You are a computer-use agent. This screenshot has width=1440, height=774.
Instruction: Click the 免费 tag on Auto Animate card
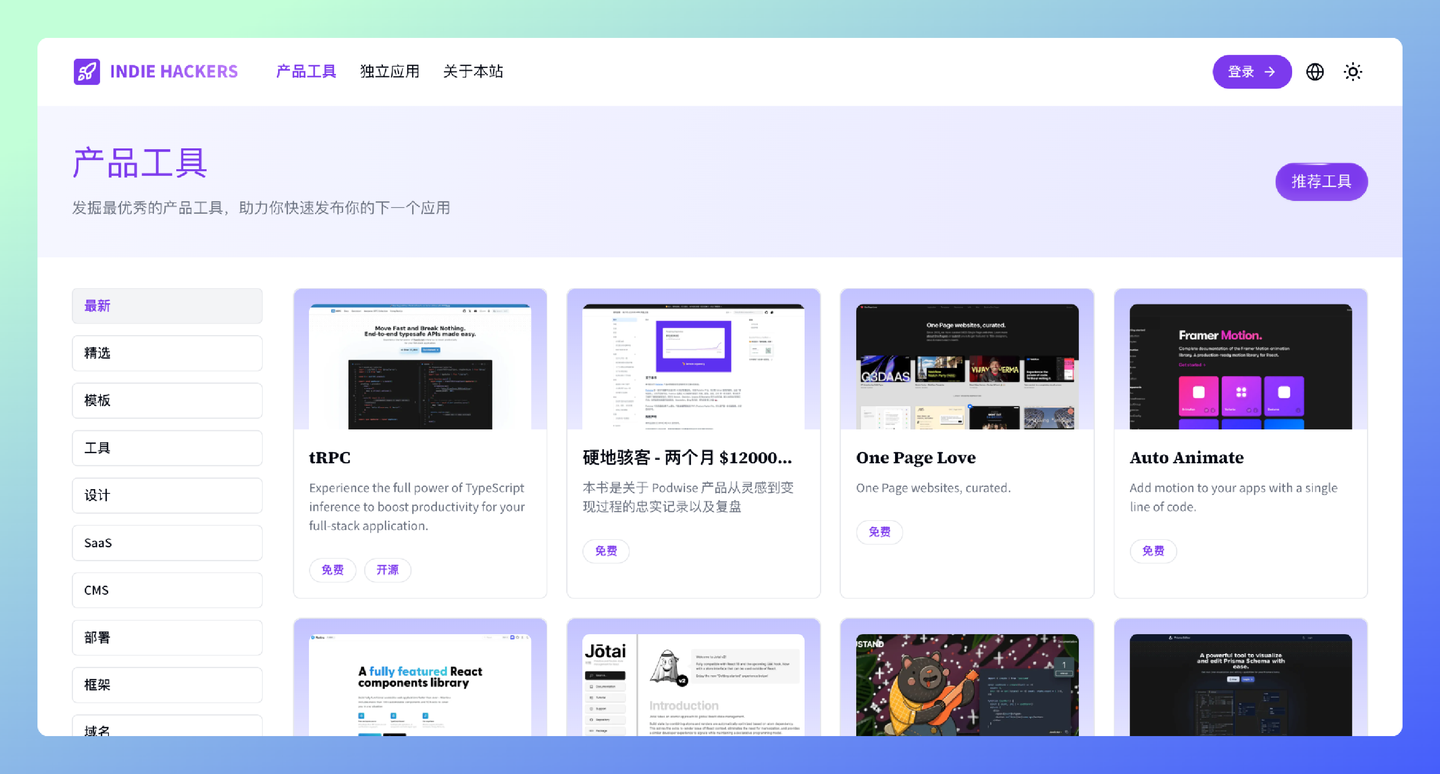(1153, 551)
